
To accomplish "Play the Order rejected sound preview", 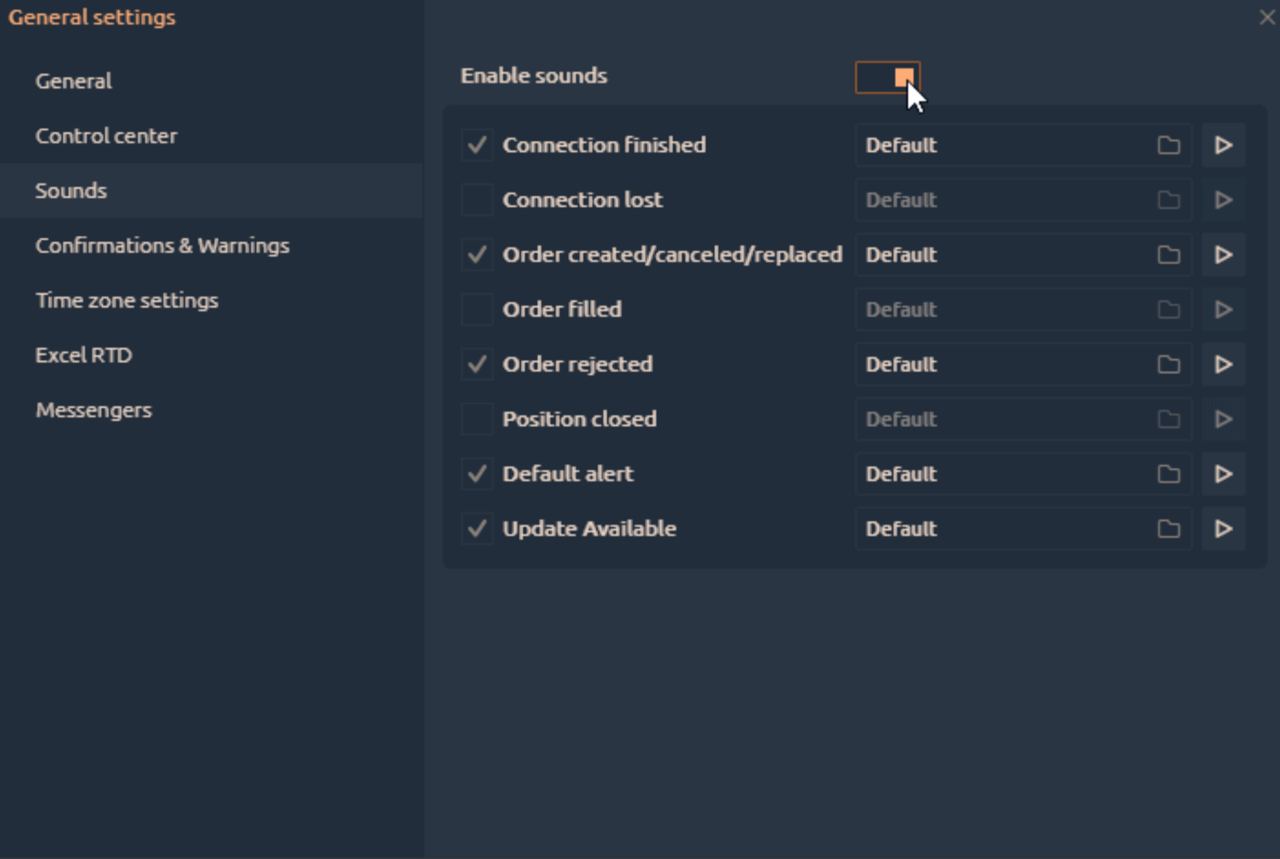I will pyautogui.click(x=1223, y=365).
